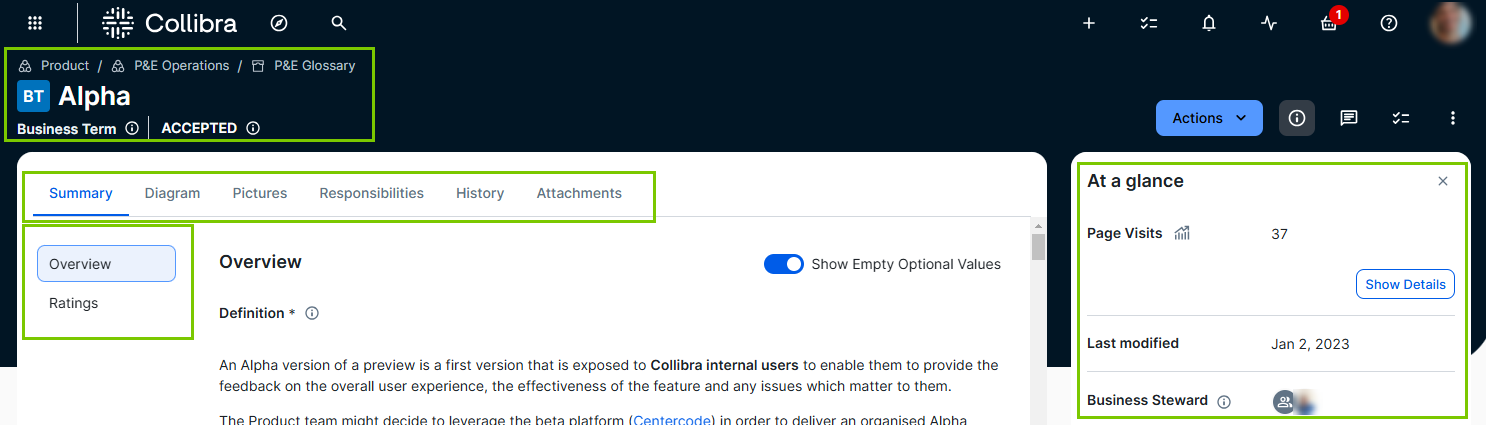Open the Responsibilities tab
The width and height of the screenshot is (1486, 425).
(371, 193)
